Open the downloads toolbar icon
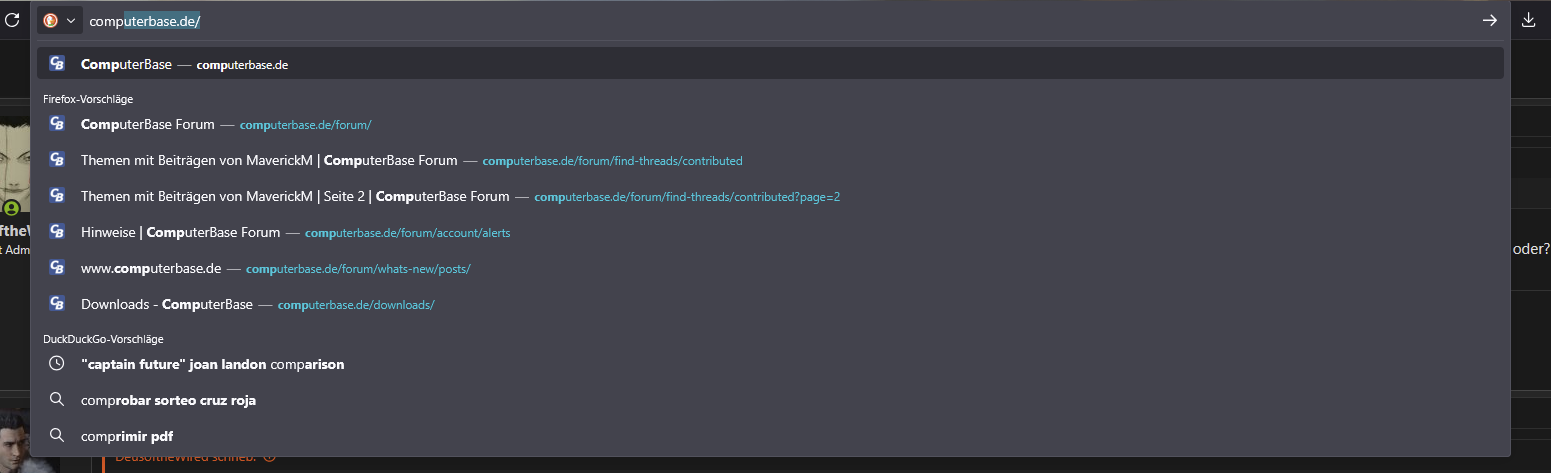 pos(1528,20)
